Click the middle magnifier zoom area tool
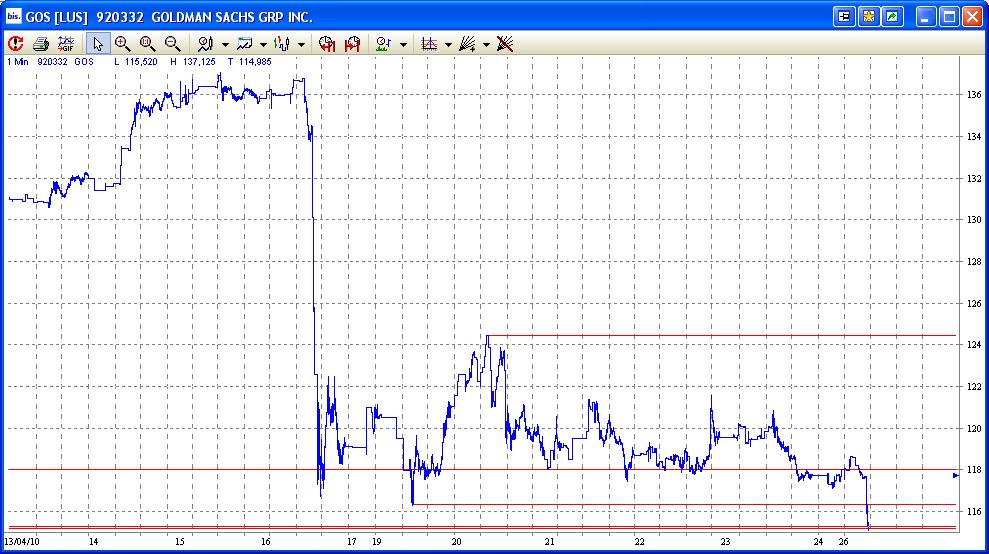Viewport: 989px width, 554px height. click(148, 44)
